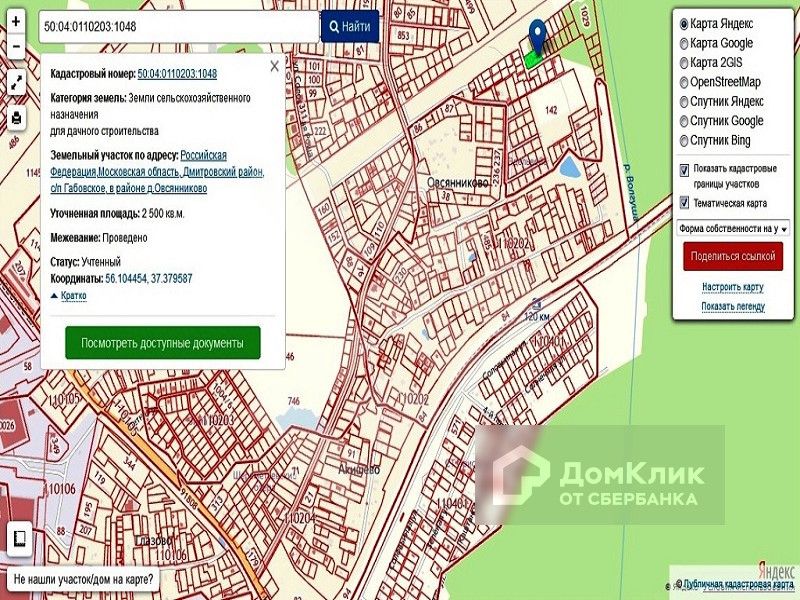
Task: Click the Яндекс logo on map
Action: [776, 570]
